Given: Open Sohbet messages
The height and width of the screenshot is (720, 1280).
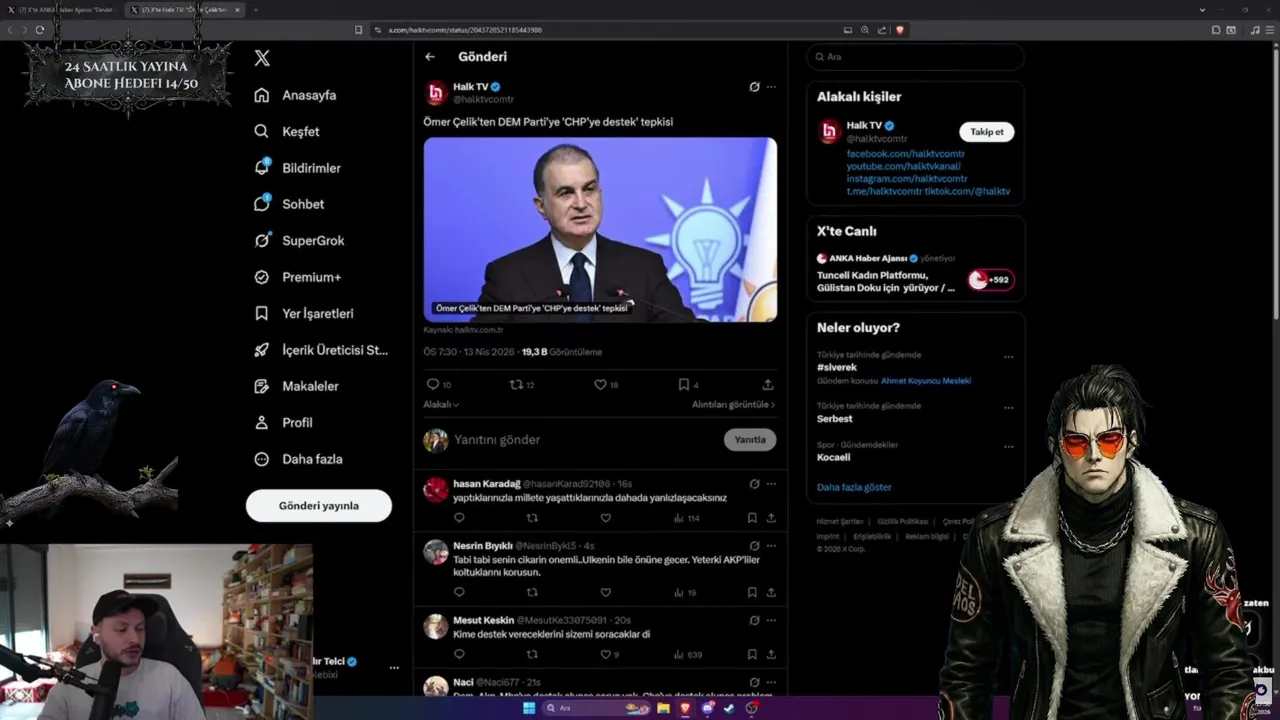Looking at the screenshot, I should click(x=289, y=204).
